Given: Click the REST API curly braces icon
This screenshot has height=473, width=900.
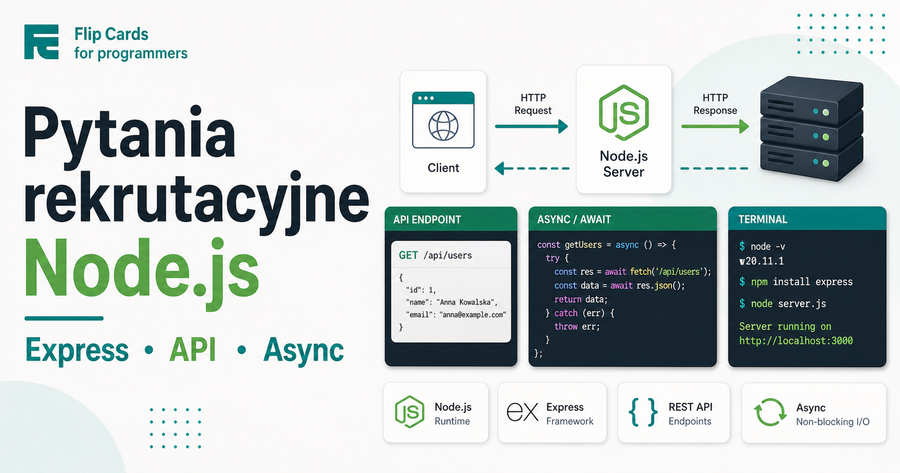Looking at the screenshot, I should (643, 412).
